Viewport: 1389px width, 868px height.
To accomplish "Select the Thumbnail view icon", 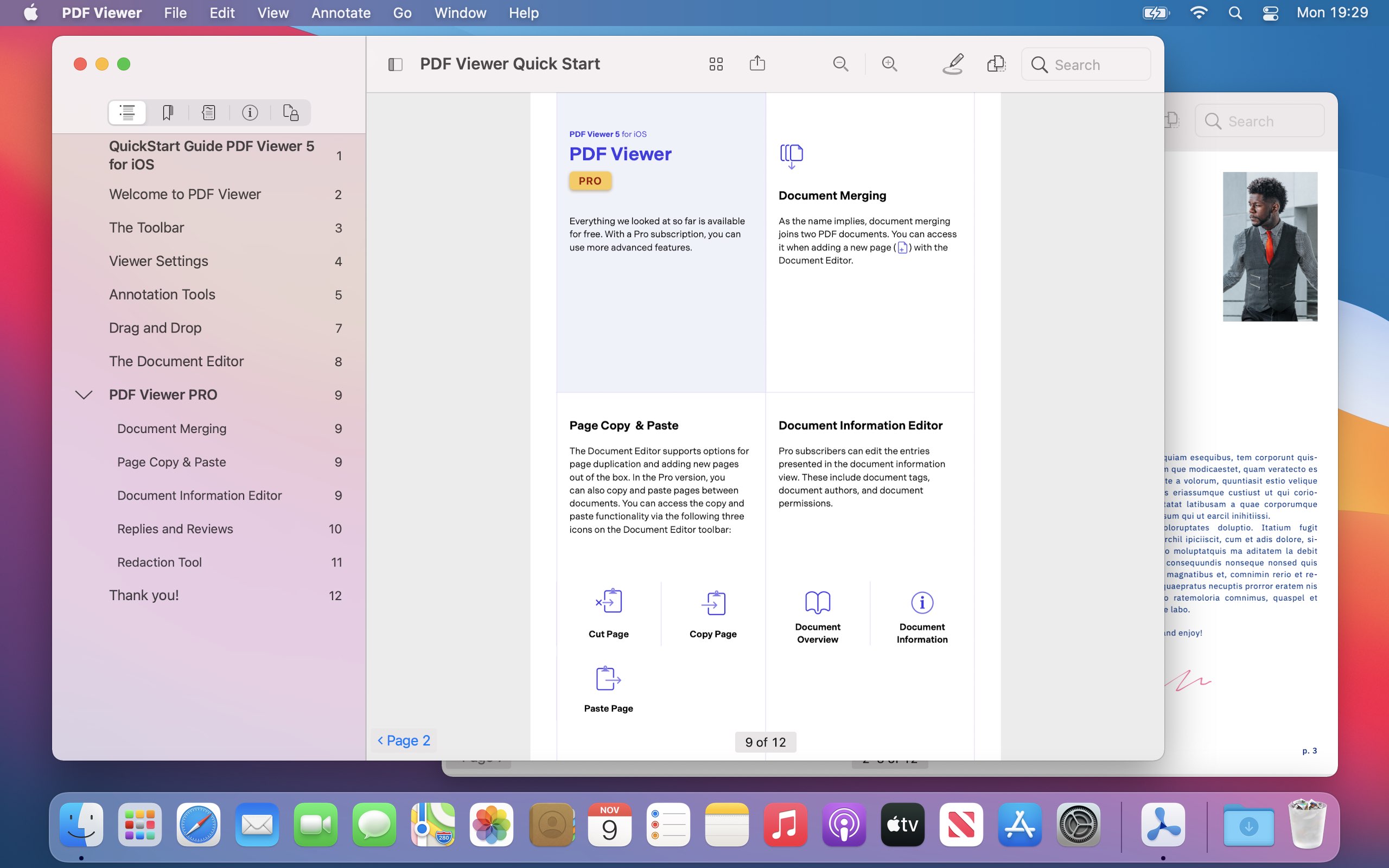I will coord(715,64).
